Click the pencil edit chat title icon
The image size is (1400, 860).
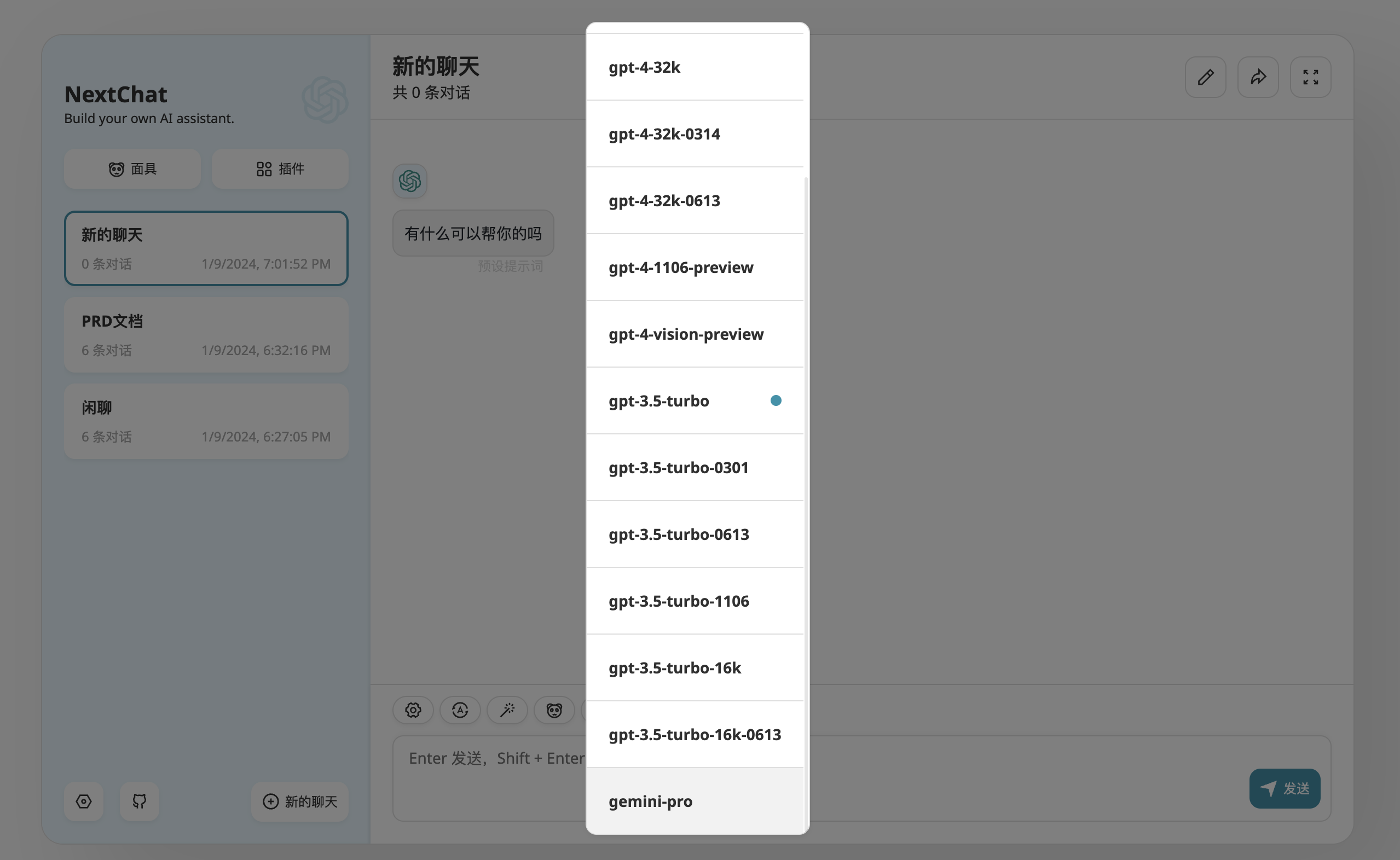coord(1206,77)
